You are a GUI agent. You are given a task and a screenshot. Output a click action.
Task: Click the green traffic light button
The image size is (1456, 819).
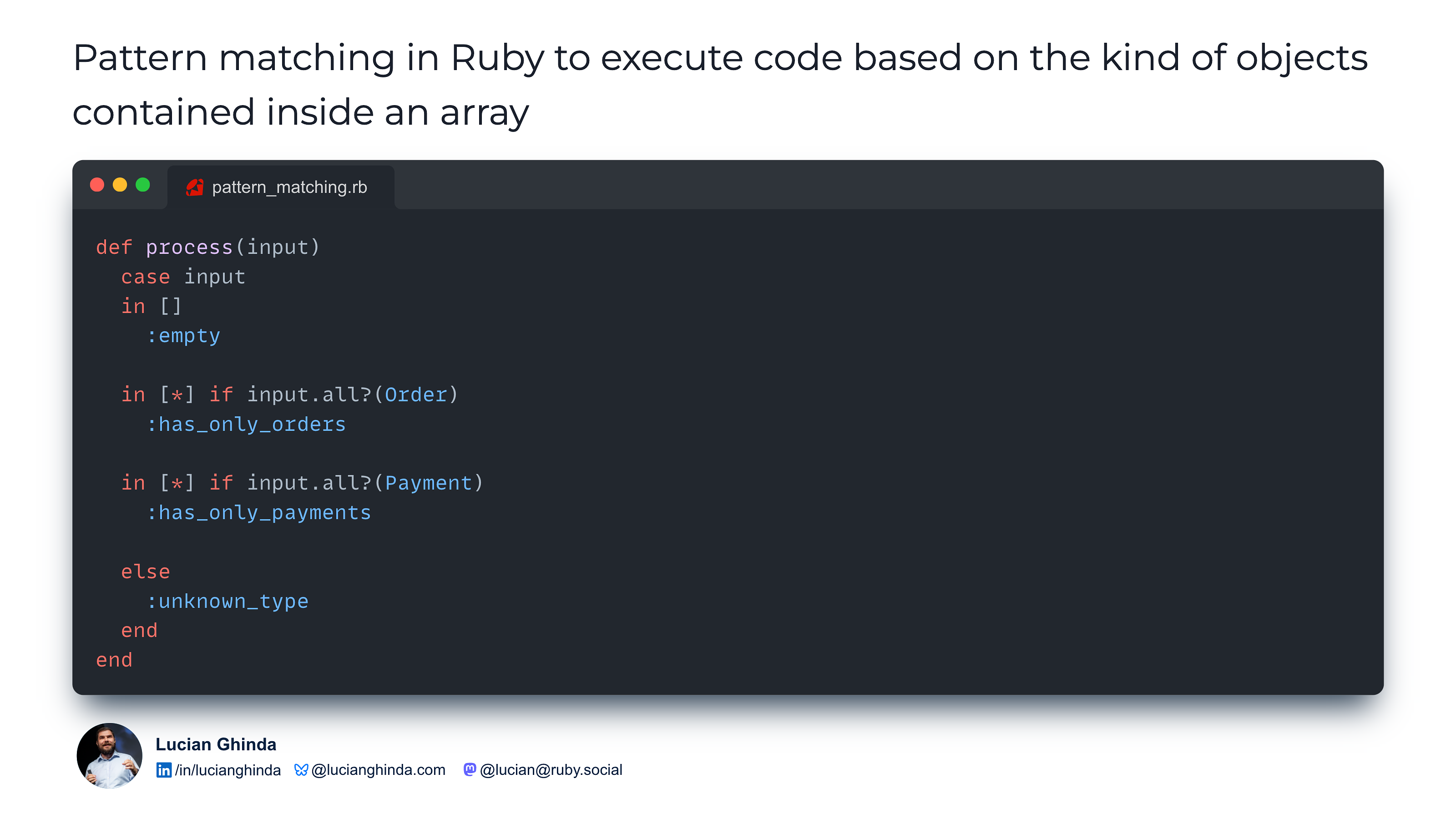click(144, 185)
